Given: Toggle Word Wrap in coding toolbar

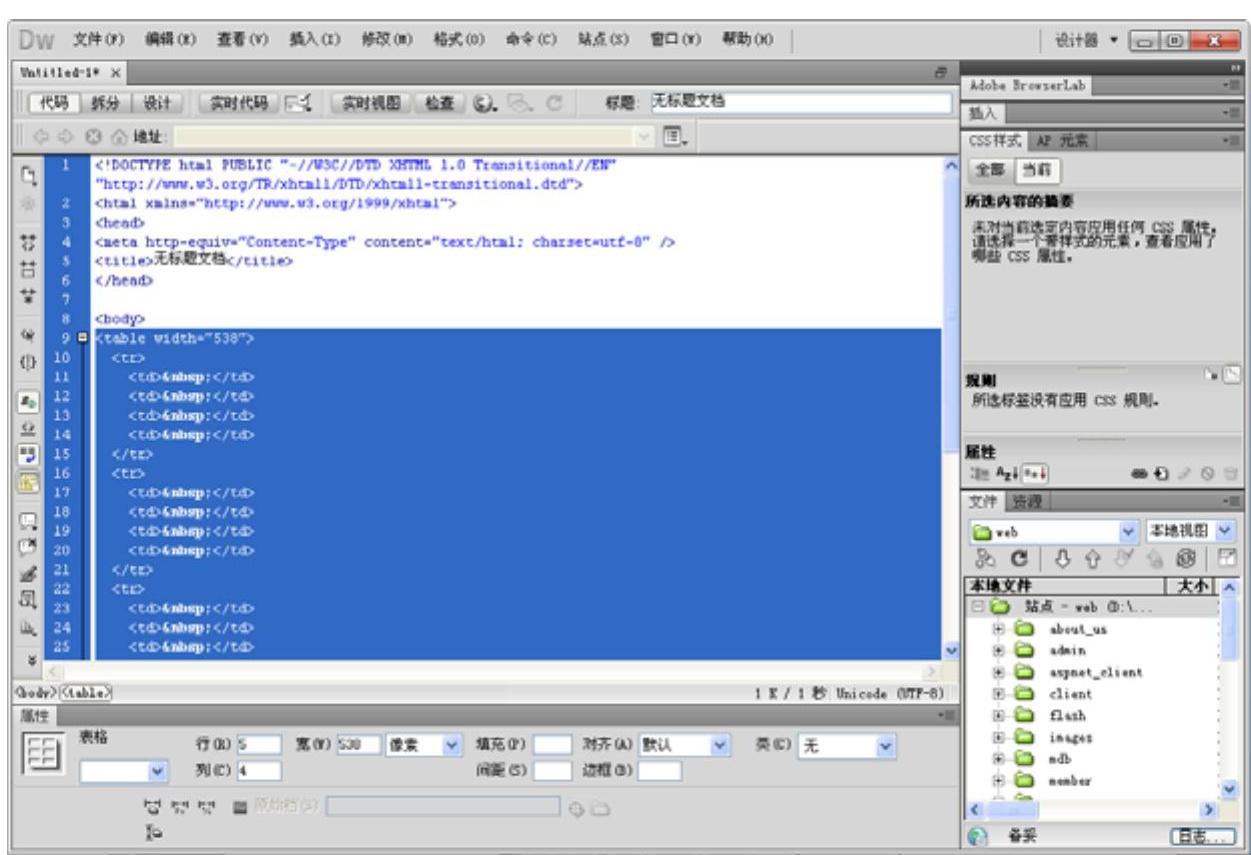Looking at the screenshot, I should (x=28, y=455).
